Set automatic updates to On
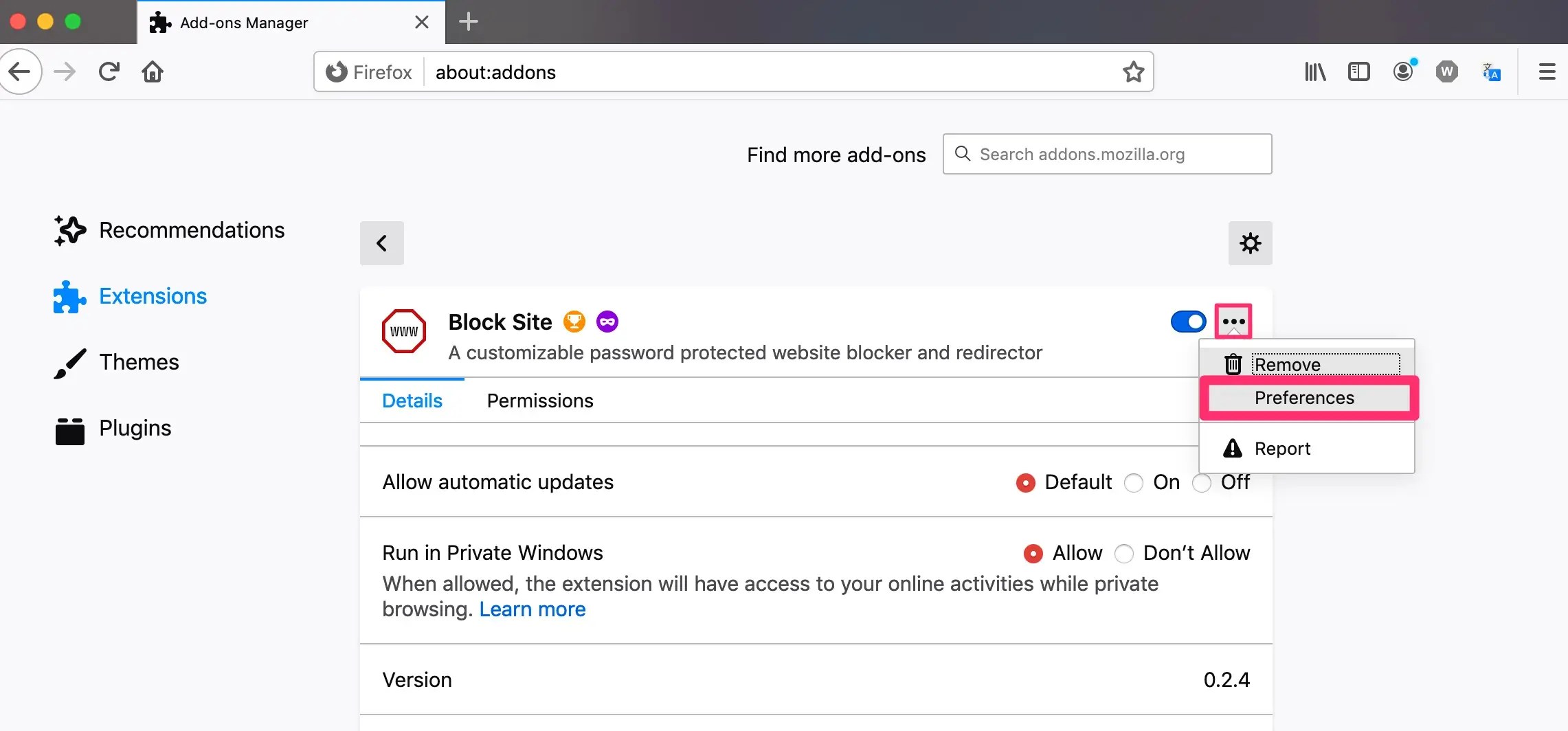This screenshot has width=1568, height=731. pos(1134,483)
